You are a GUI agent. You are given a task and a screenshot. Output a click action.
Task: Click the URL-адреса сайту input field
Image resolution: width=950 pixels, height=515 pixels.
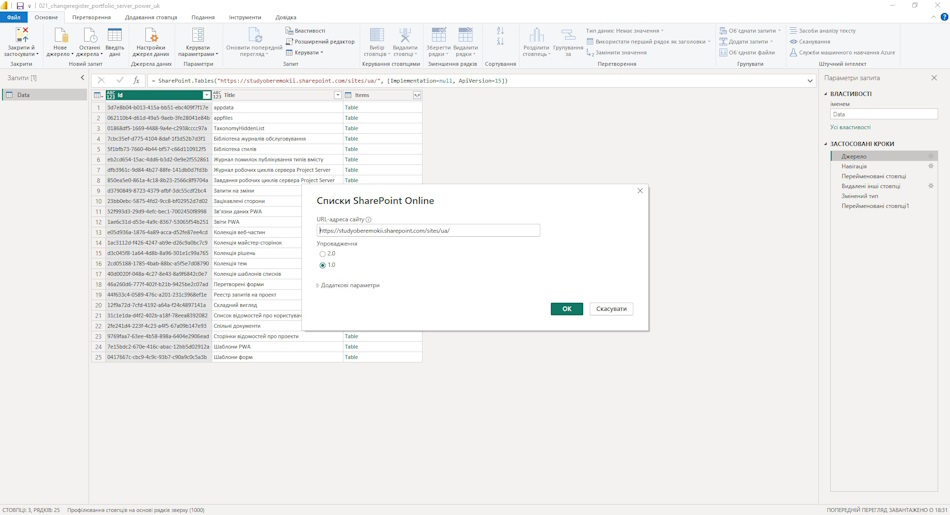point(428,230)
